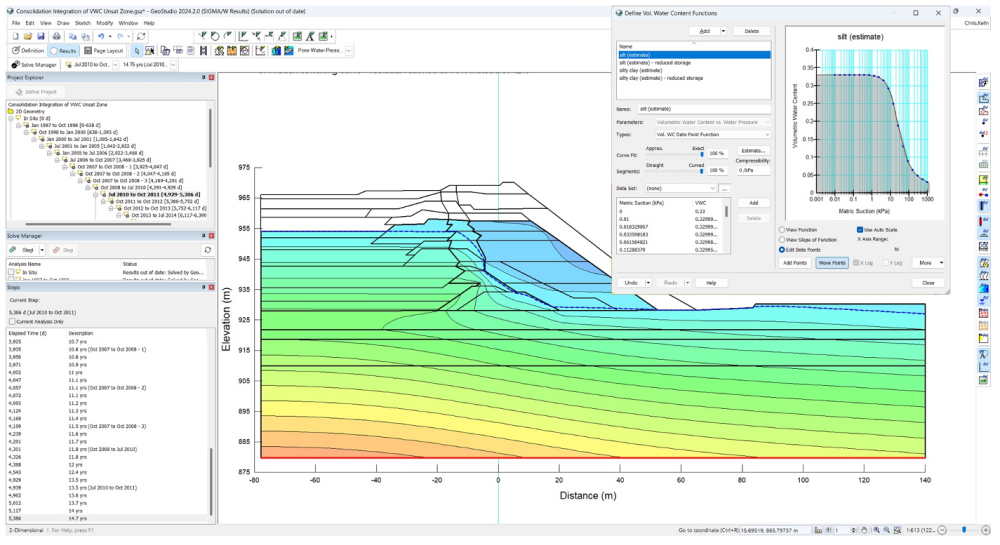Click the Draw Contours icon
Screen dimensions: 1000x545
tap(276, 50)
